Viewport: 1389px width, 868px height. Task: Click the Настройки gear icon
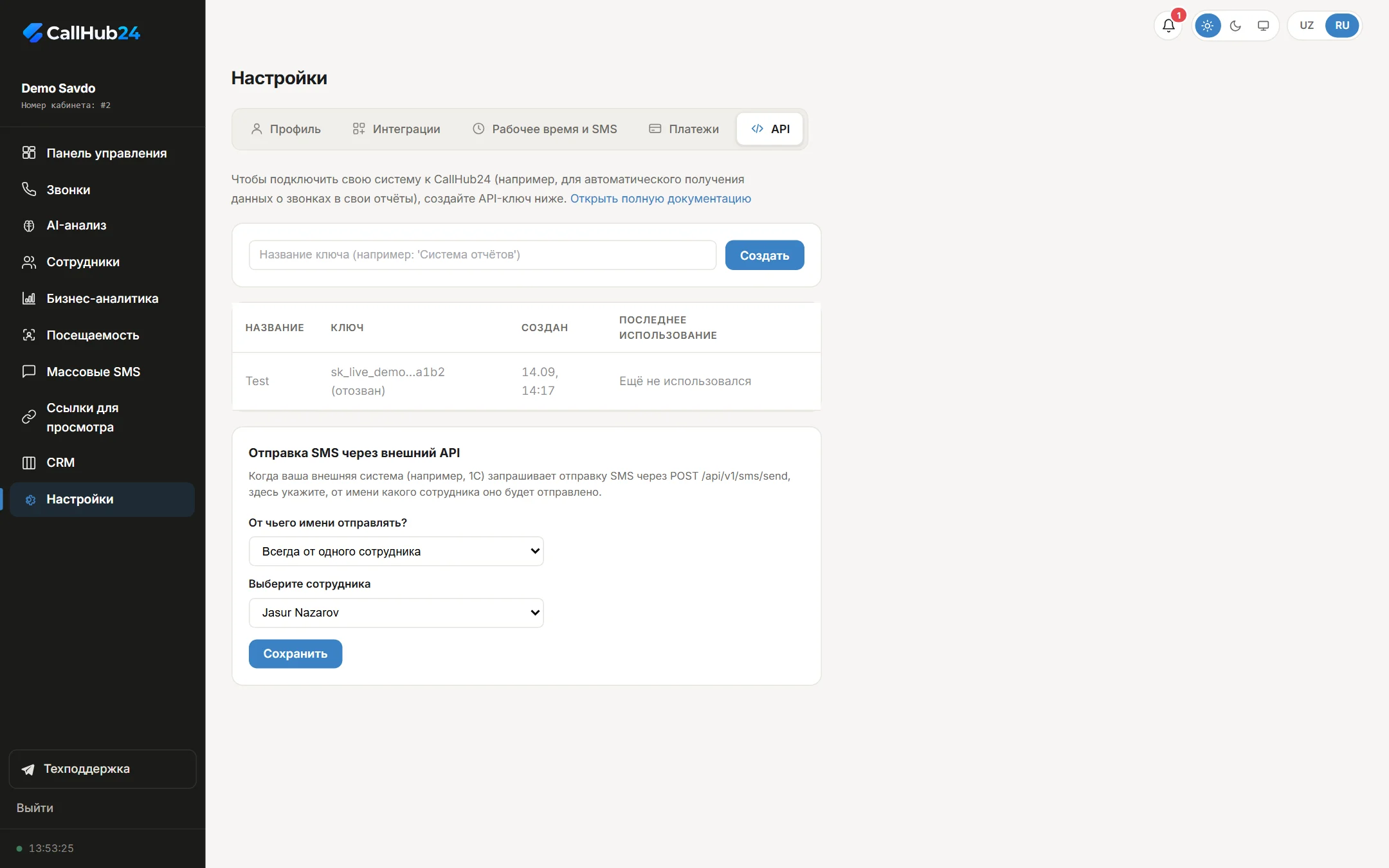(x=30, y=500)
